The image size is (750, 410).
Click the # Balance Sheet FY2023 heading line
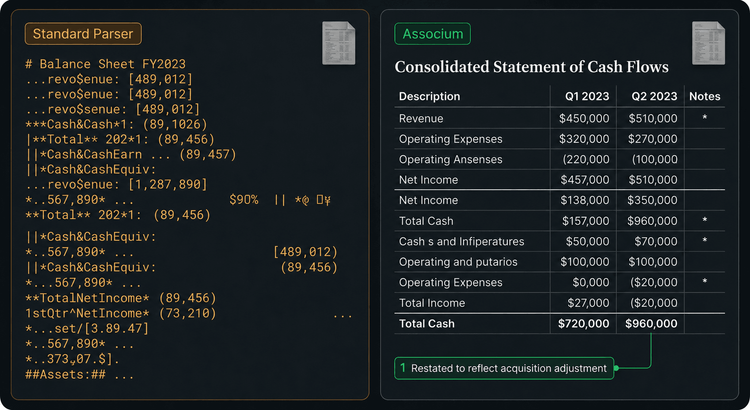105,64
